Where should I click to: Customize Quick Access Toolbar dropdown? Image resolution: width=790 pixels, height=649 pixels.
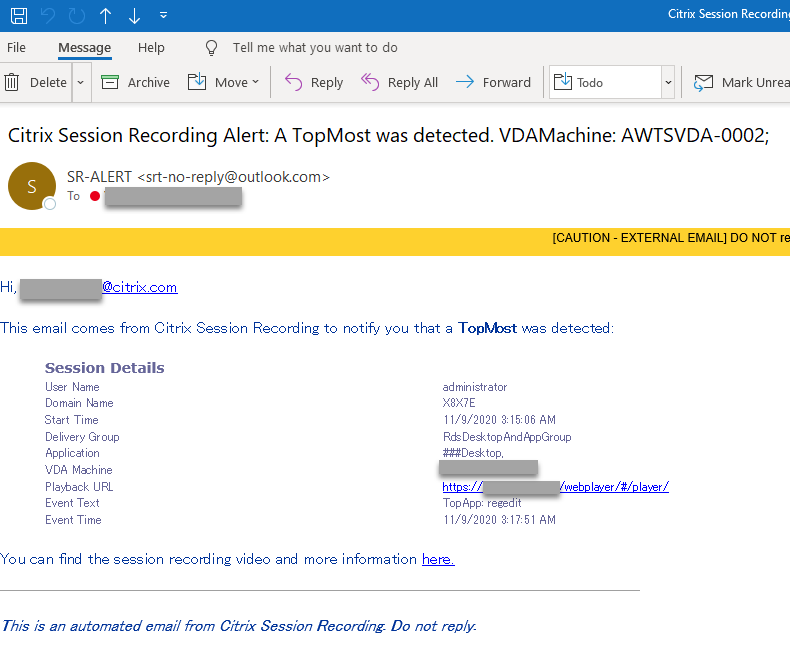pos(163,15)
